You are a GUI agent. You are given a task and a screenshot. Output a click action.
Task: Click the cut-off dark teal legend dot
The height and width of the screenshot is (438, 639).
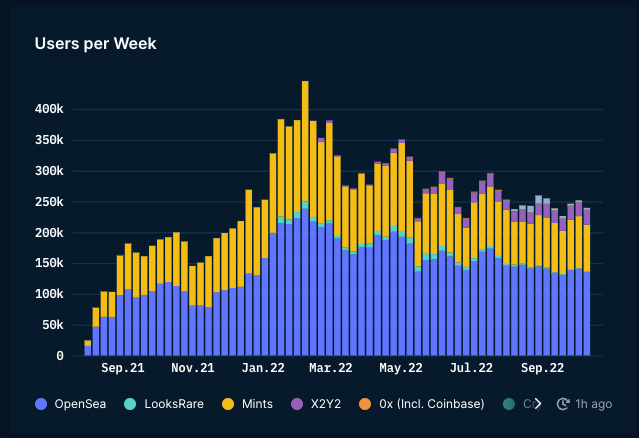509,404
